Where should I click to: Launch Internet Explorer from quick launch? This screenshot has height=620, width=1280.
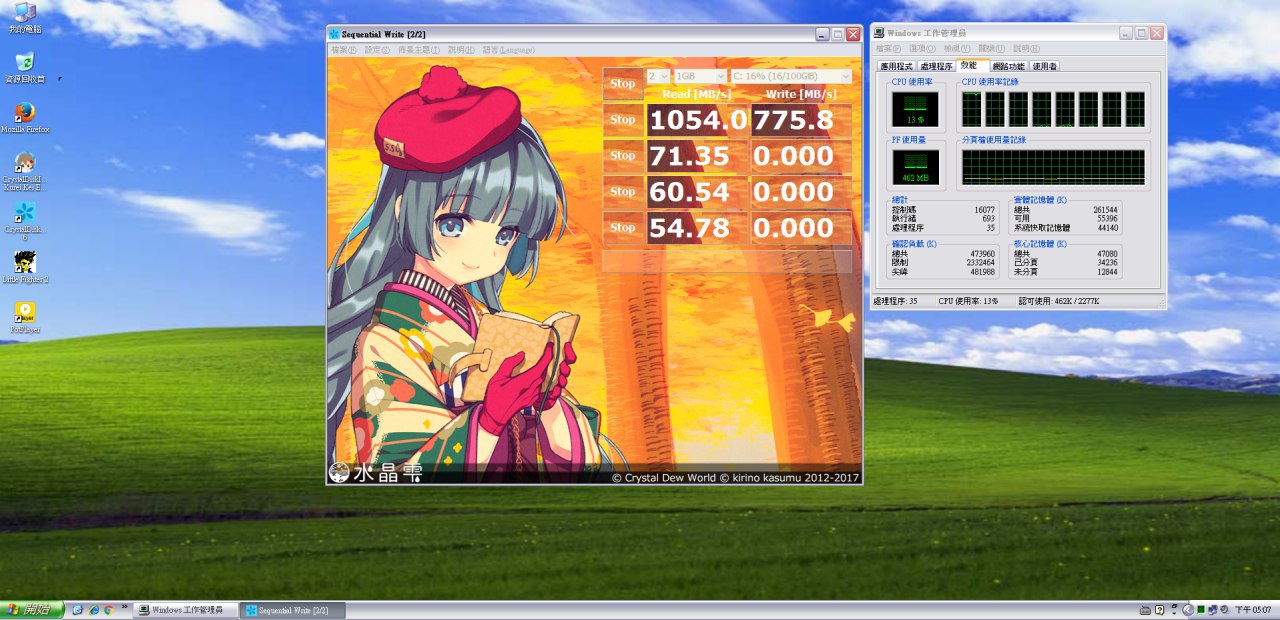click(x=93, y=610)
